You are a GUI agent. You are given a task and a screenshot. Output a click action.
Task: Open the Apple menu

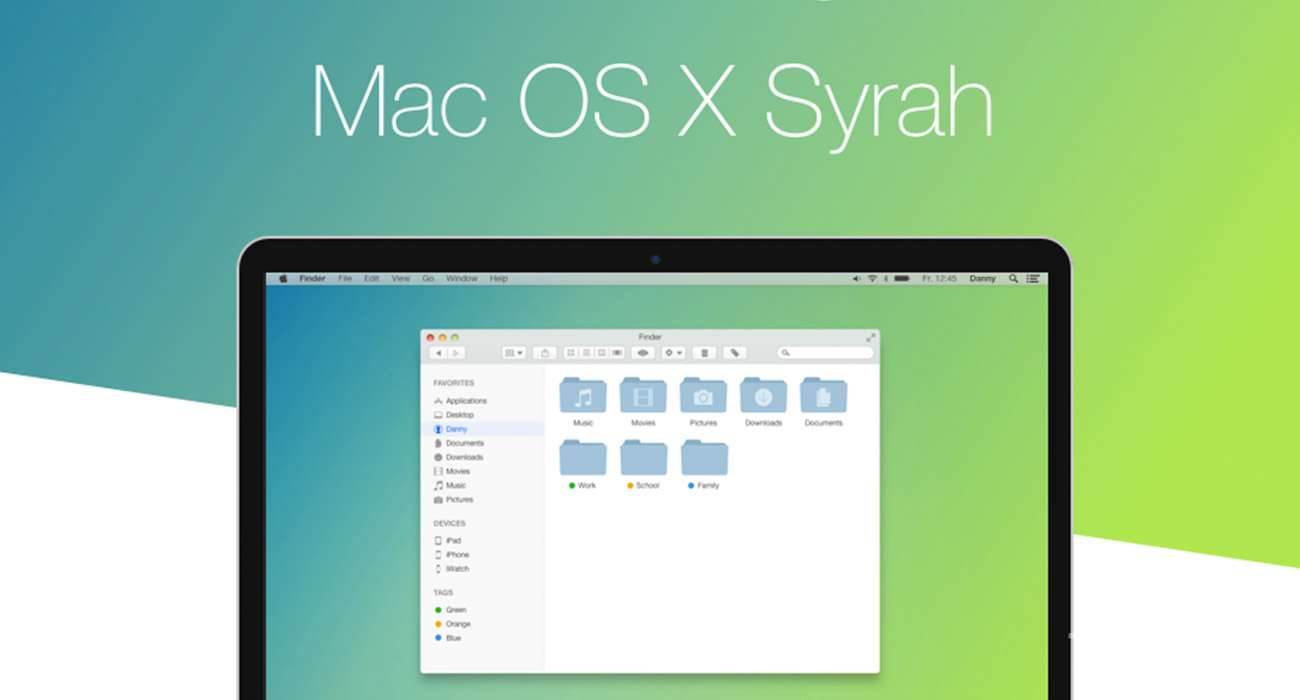tap(283, 279)
